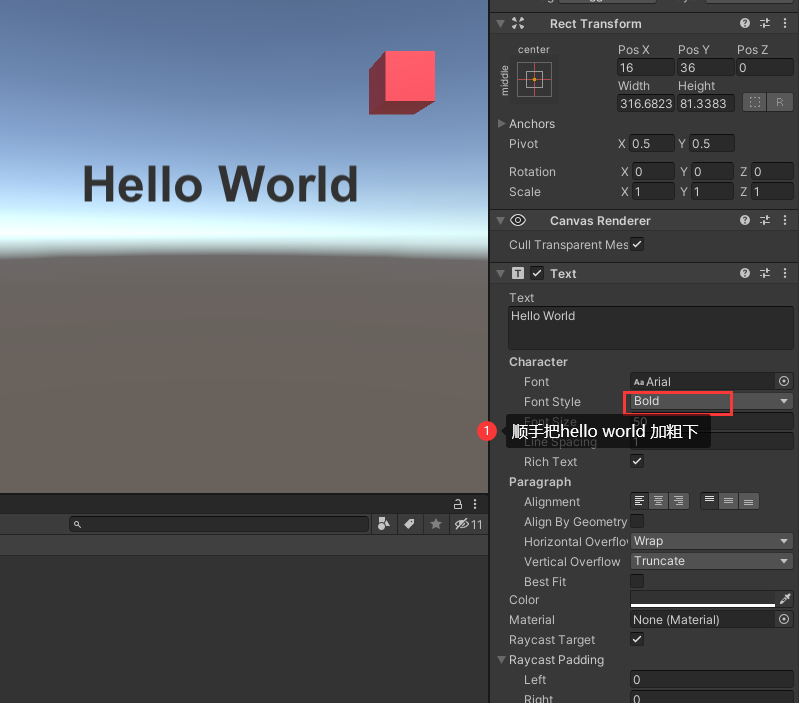Image resolution: width=799 pixels, height=703 pixels.
Task: Enable the Best Fit checkbox
Action: point(637,581)
